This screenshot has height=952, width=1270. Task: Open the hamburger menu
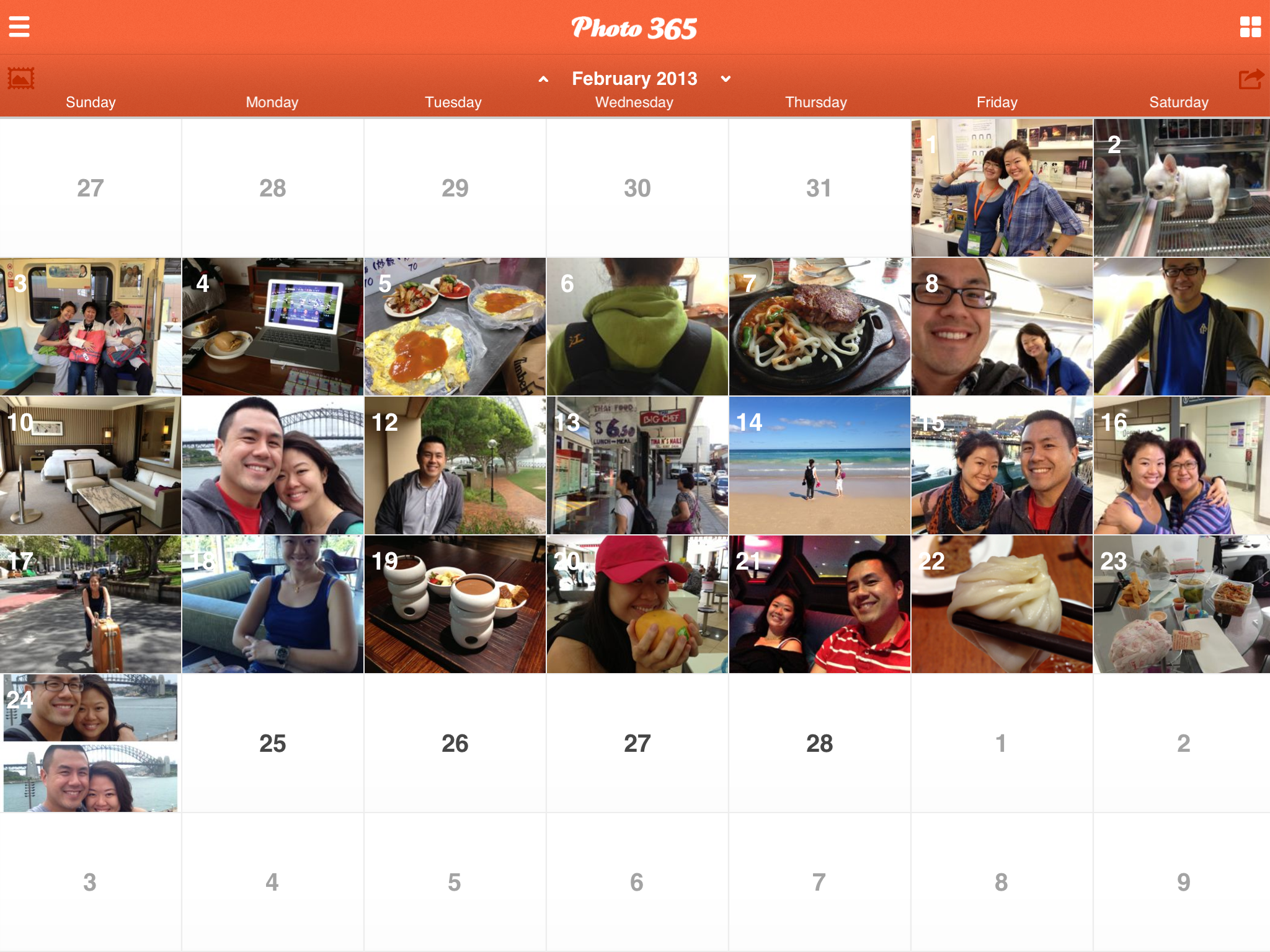[19, 27]
